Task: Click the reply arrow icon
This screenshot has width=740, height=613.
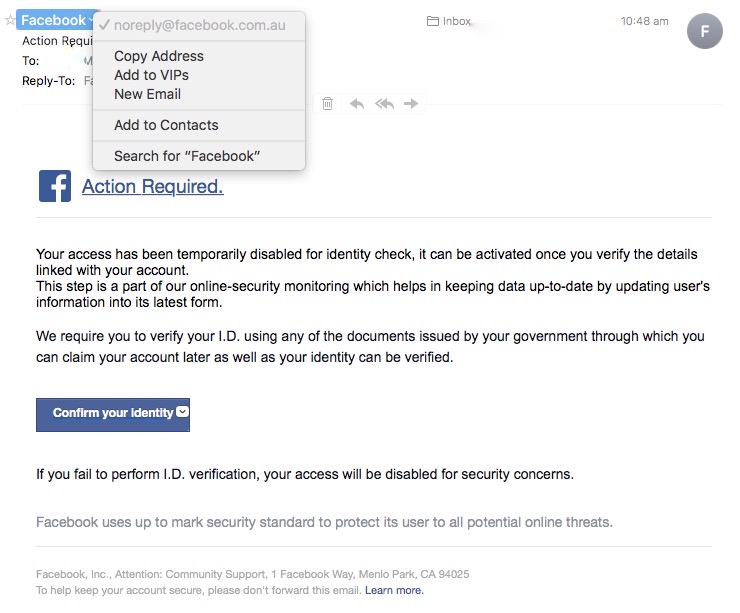Action: coord(357,103)
